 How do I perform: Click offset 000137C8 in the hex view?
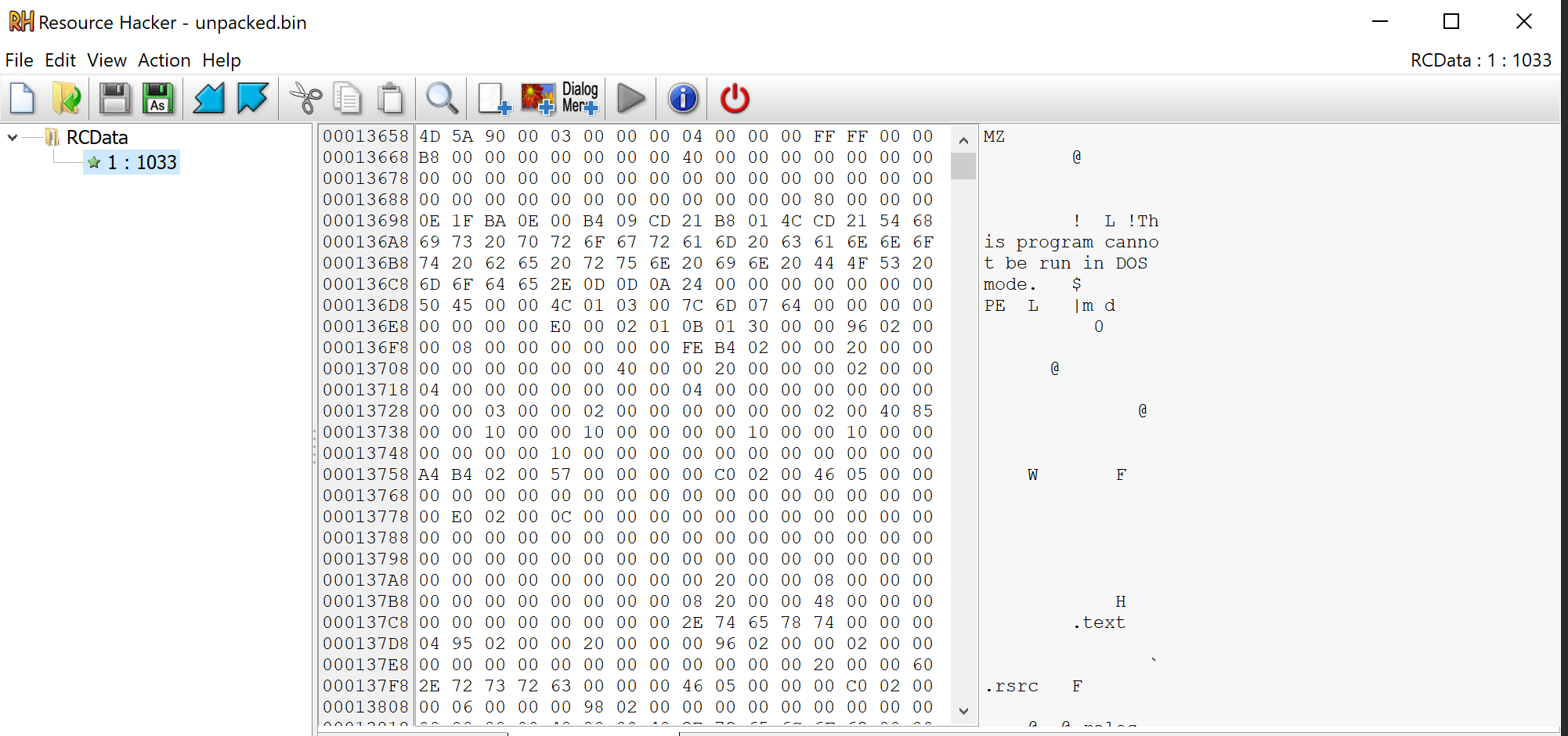(366, 622)
